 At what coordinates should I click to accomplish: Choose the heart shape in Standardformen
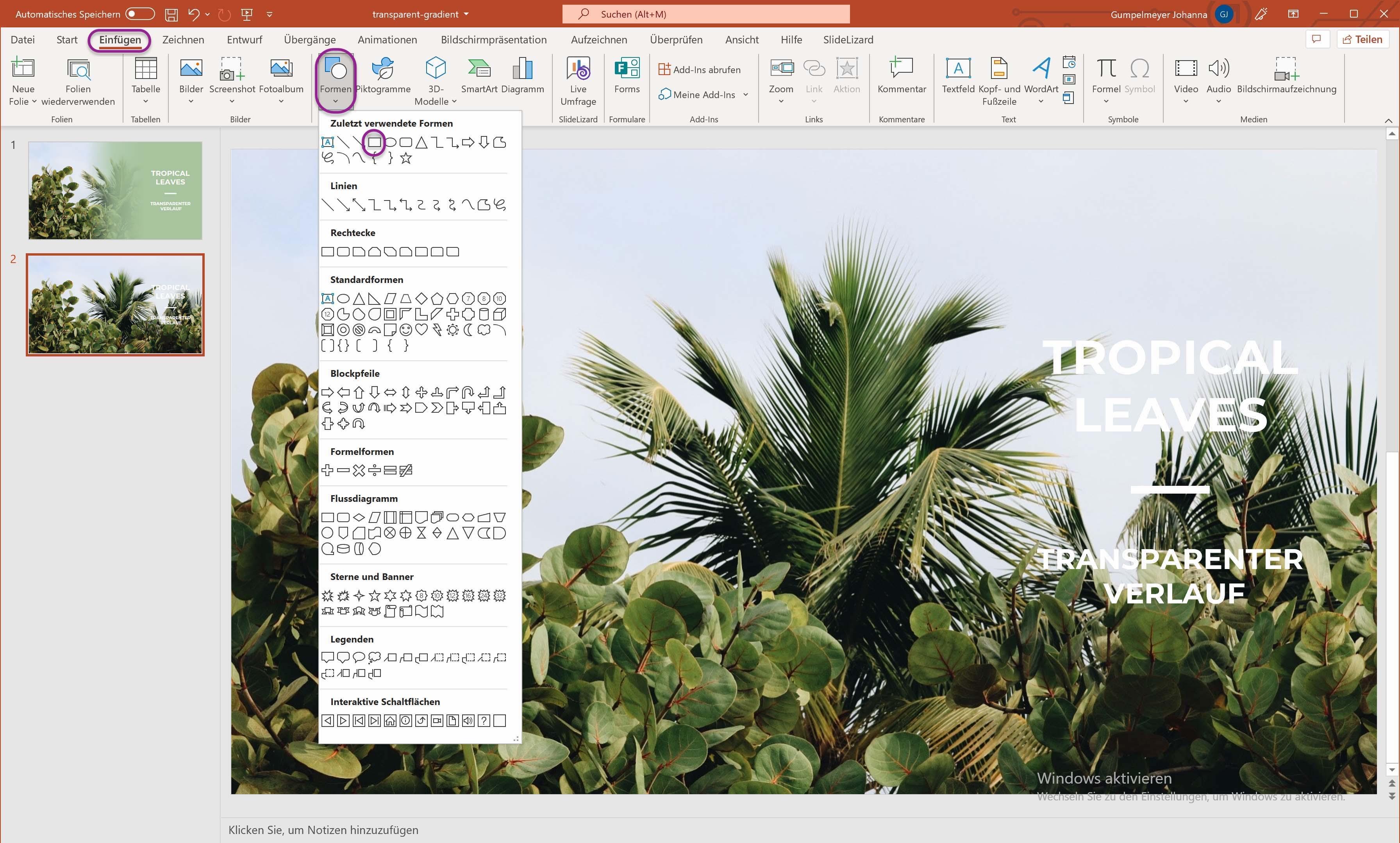point(421,330)
